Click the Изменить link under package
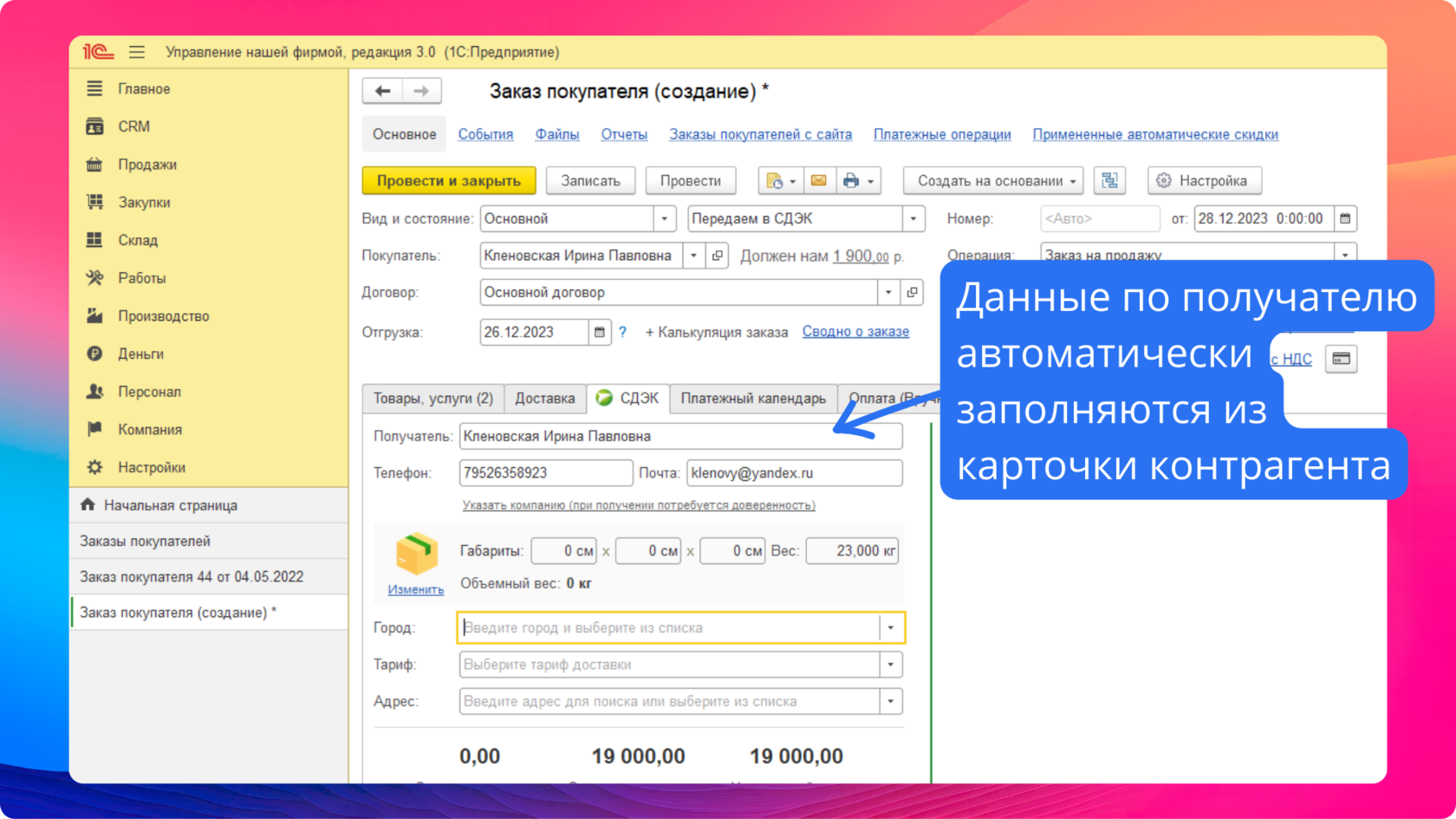 pos(416,589)
